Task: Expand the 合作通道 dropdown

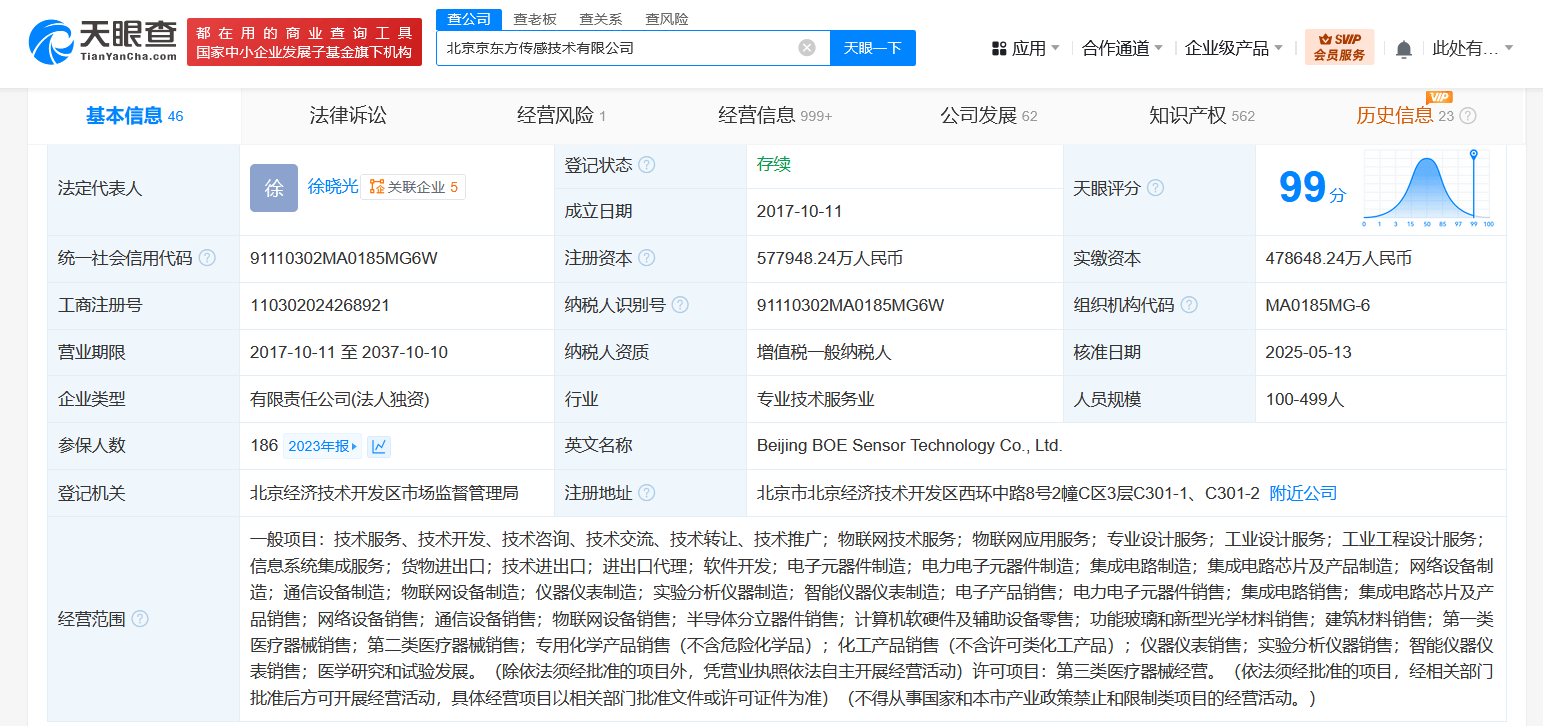Action: (1122, 48)
